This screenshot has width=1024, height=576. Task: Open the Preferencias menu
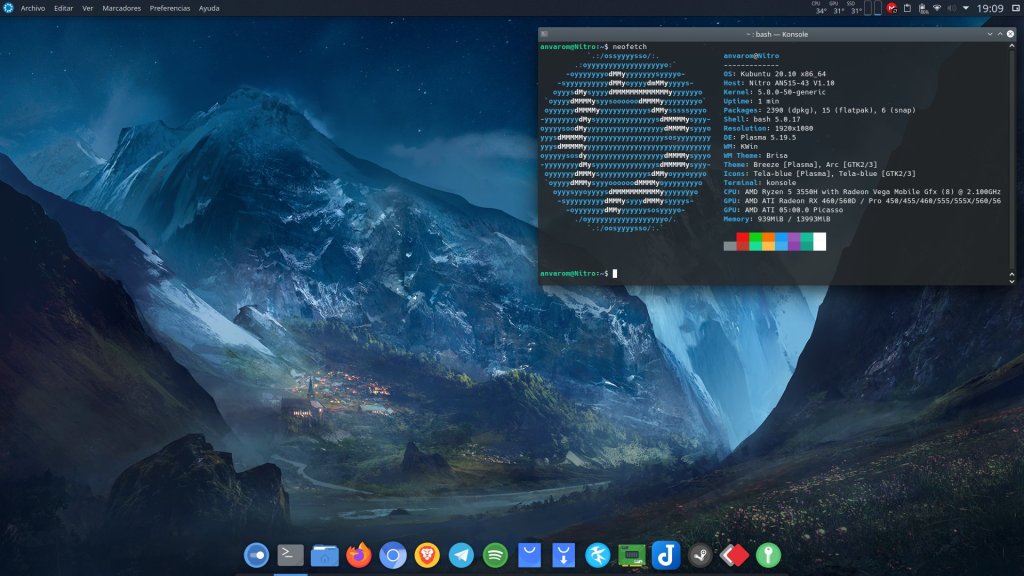click(x=169, y=8)
